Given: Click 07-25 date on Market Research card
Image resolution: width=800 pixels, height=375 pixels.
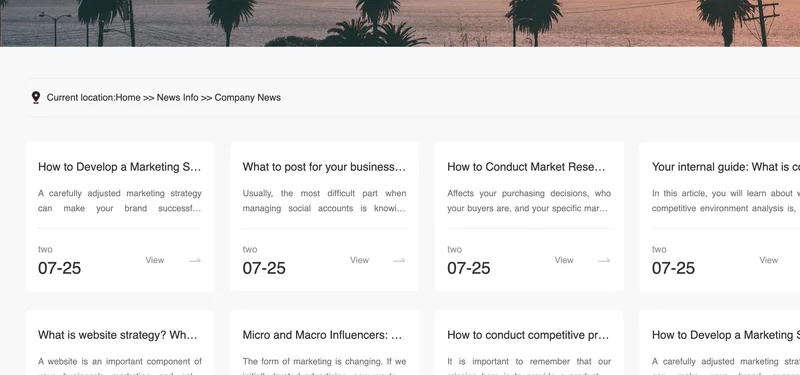Looking at the screenshot, I should [468, 268].
